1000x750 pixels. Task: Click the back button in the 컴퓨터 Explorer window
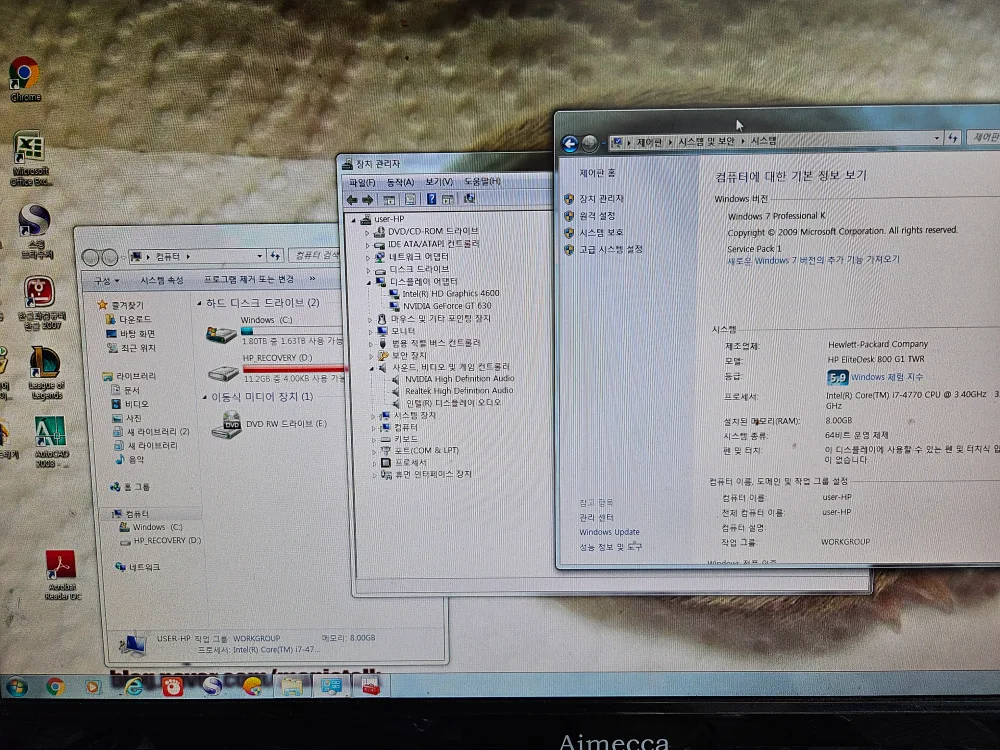(x=91, y=257)
